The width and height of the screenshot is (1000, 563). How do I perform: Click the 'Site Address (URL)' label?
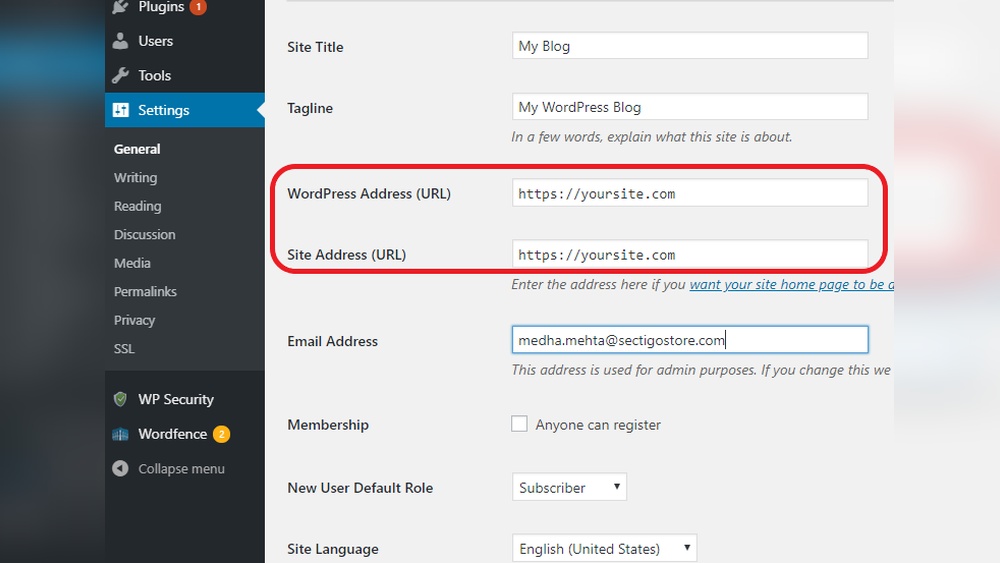coord(347,255)
